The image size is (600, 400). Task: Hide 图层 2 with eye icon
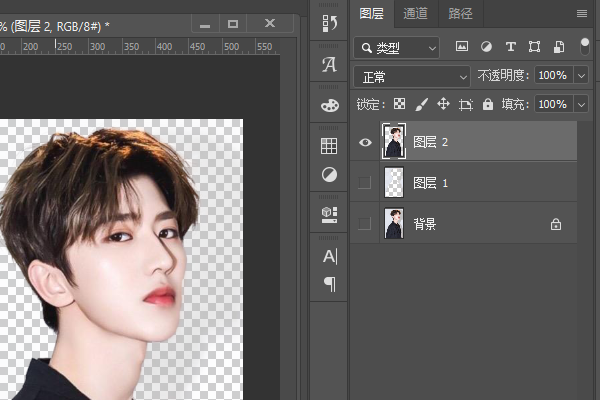pyautogui.click(x=365, y=142)
